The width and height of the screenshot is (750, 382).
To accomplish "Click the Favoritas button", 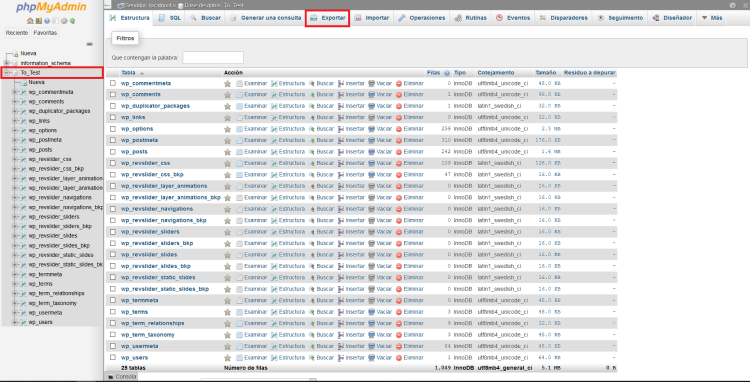I will point(45,33).
